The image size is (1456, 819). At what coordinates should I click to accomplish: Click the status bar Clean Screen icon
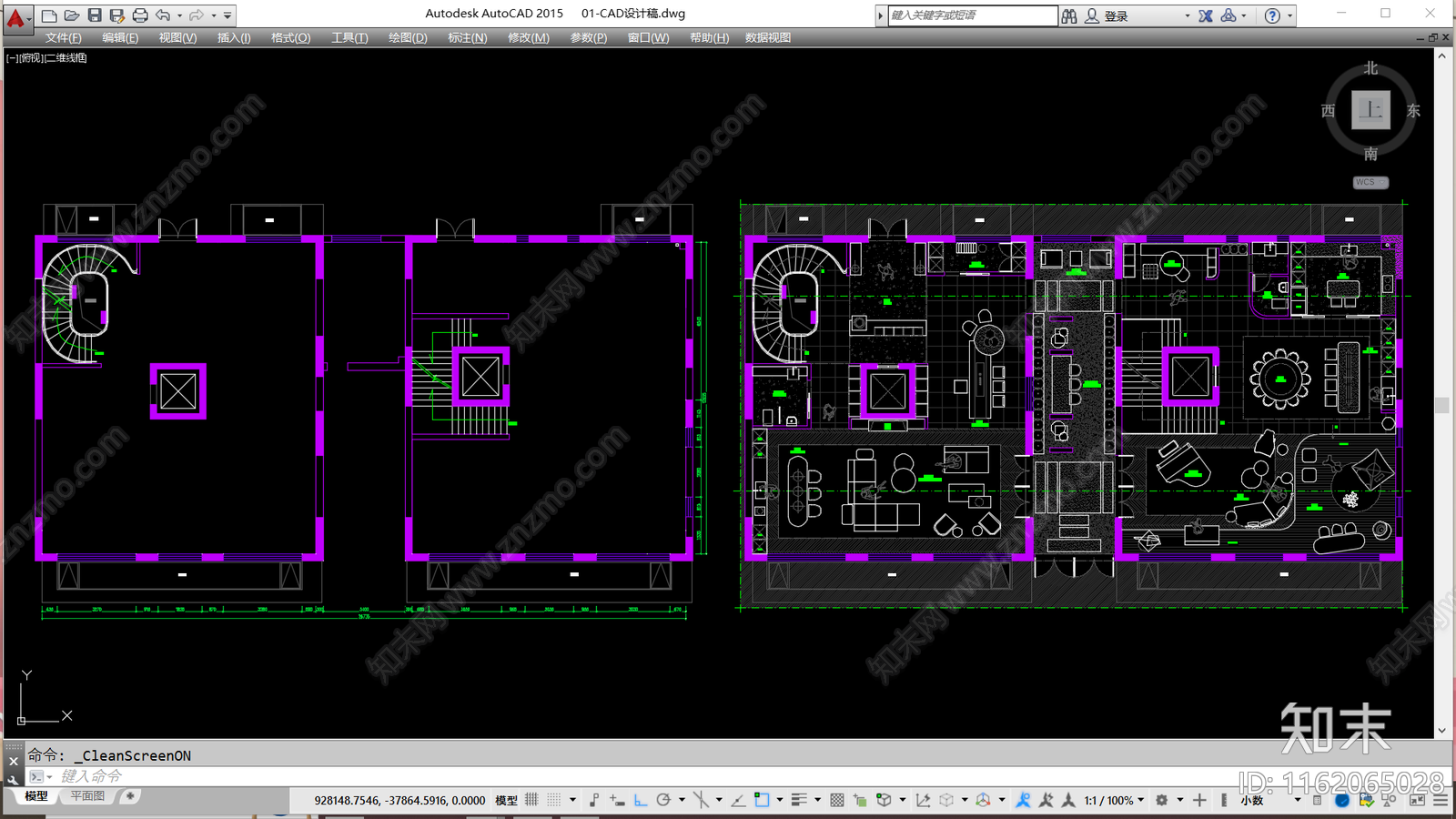click(1417, 801)
